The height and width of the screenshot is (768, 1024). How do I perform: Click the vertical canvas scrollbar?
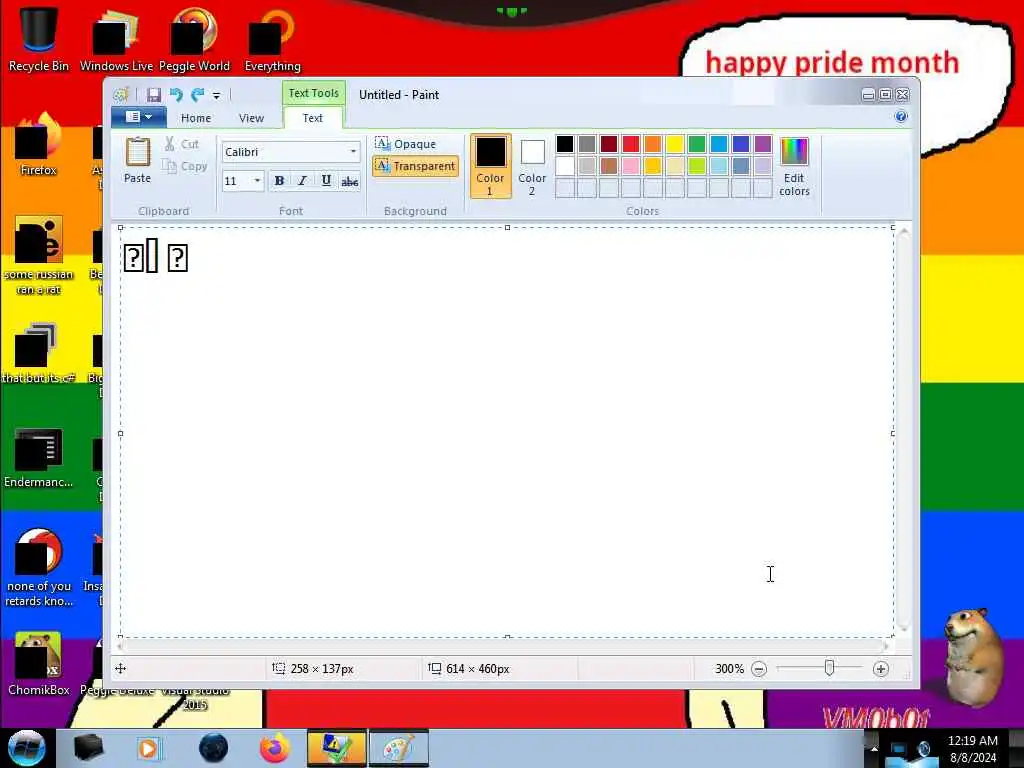904,429
